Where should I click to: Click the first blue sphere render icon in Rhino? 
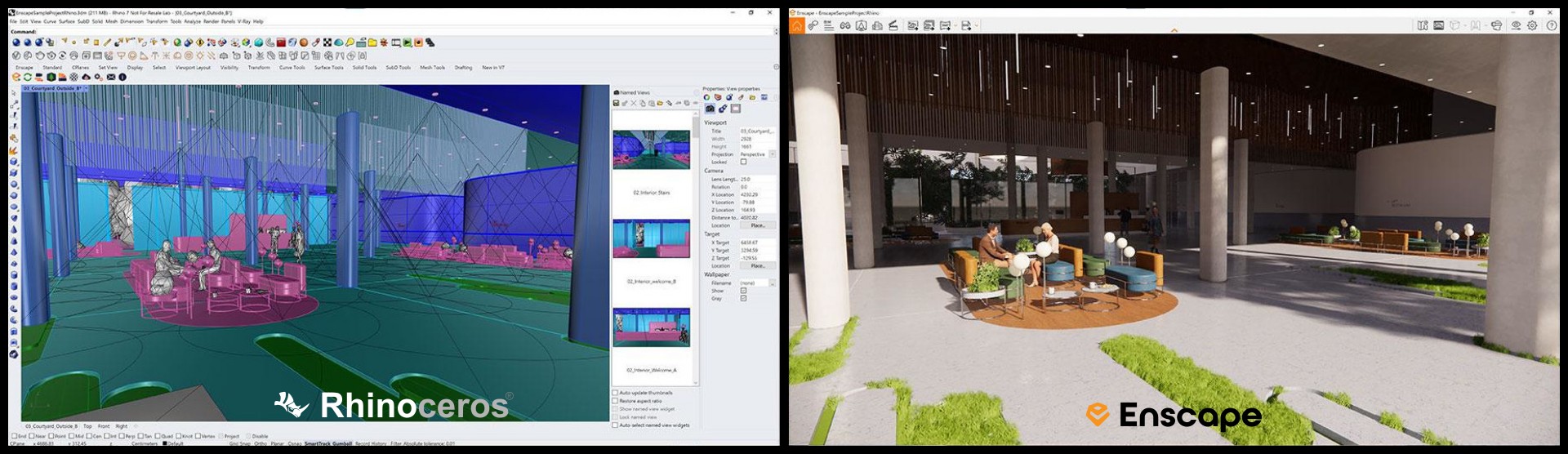tap(16, 42)
